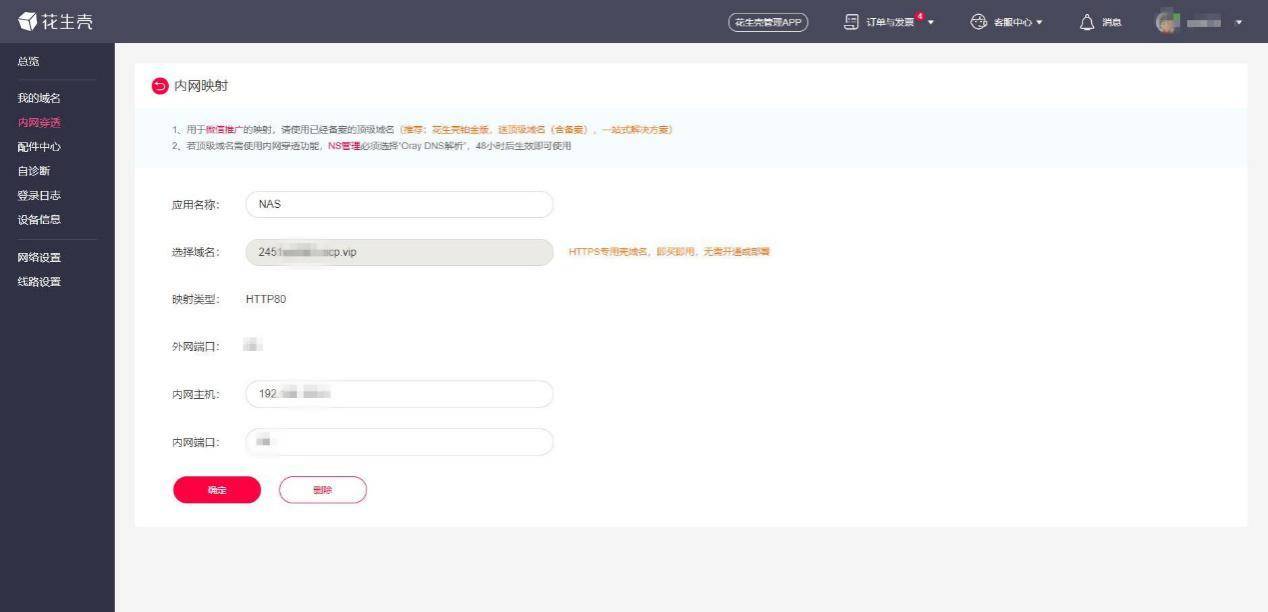The image size is (1268, 612).
Task: Click the 花生壳管理APP button
Action: [x=768, y=23]
